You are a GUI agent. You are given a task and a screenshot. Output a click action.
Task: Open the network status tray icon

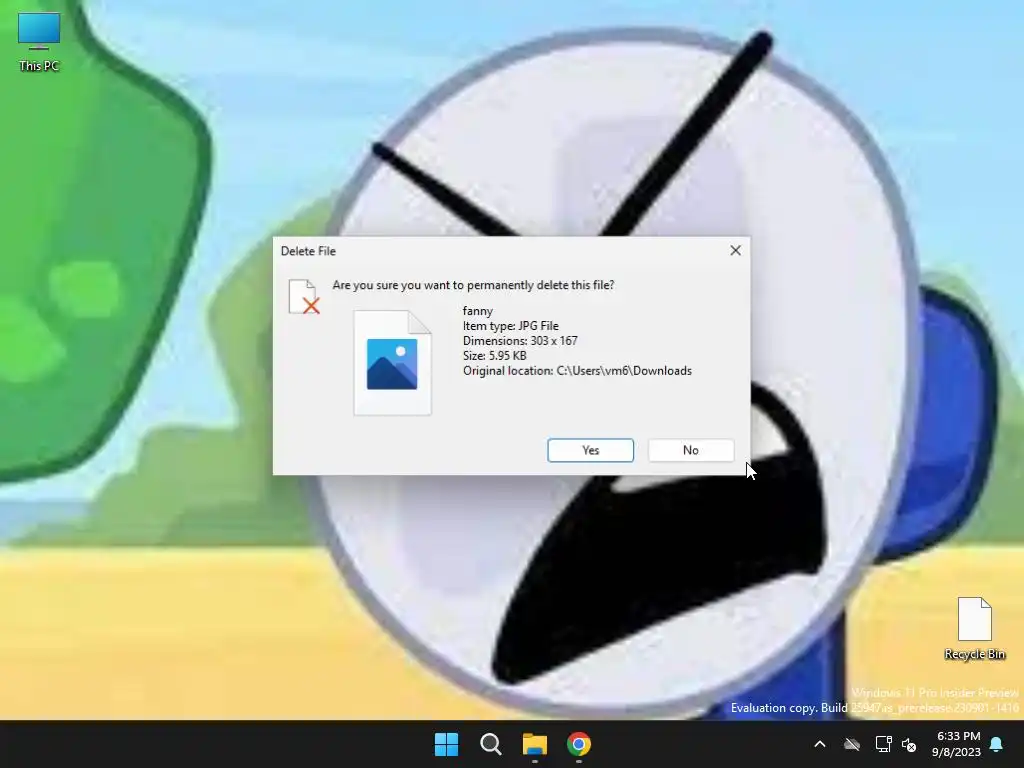(x=883, y=744)
